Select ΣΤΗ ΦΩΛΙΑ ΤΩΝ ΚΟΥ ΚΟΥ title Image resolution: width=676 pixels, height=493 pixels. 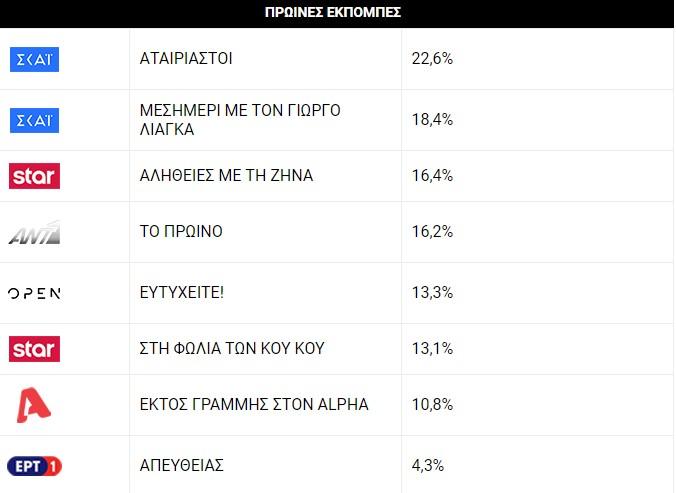[x=232, y=349]
